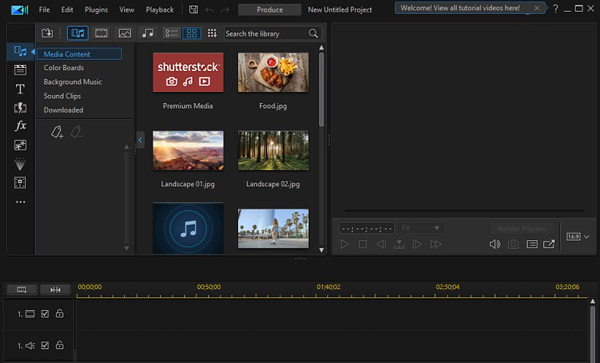Select Sound Clips category
The width and height of the screenshot is (600, 363).
(x=62, y=96)
